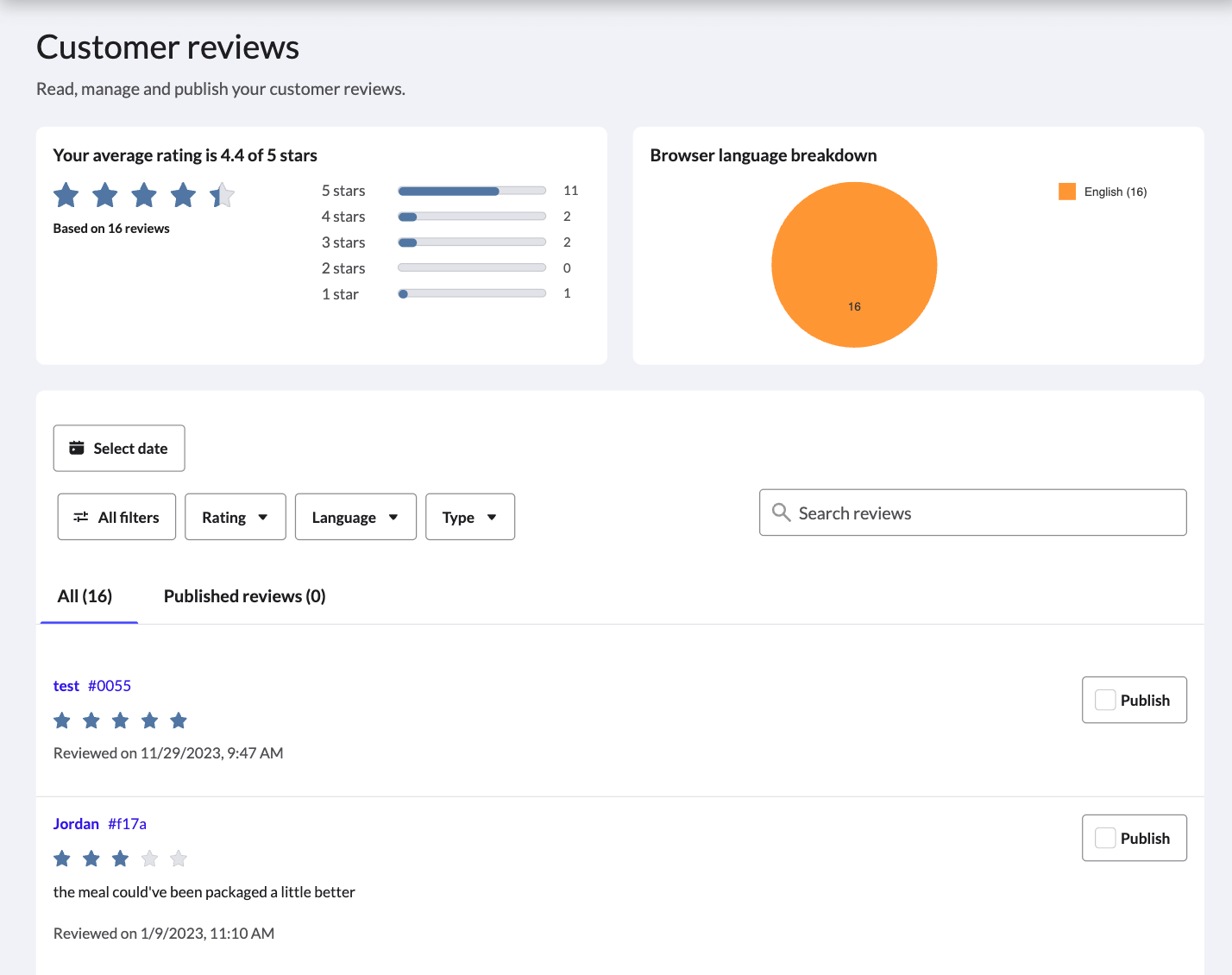Toggle the fourth gray star on Jordan's review

pos(148,858)
